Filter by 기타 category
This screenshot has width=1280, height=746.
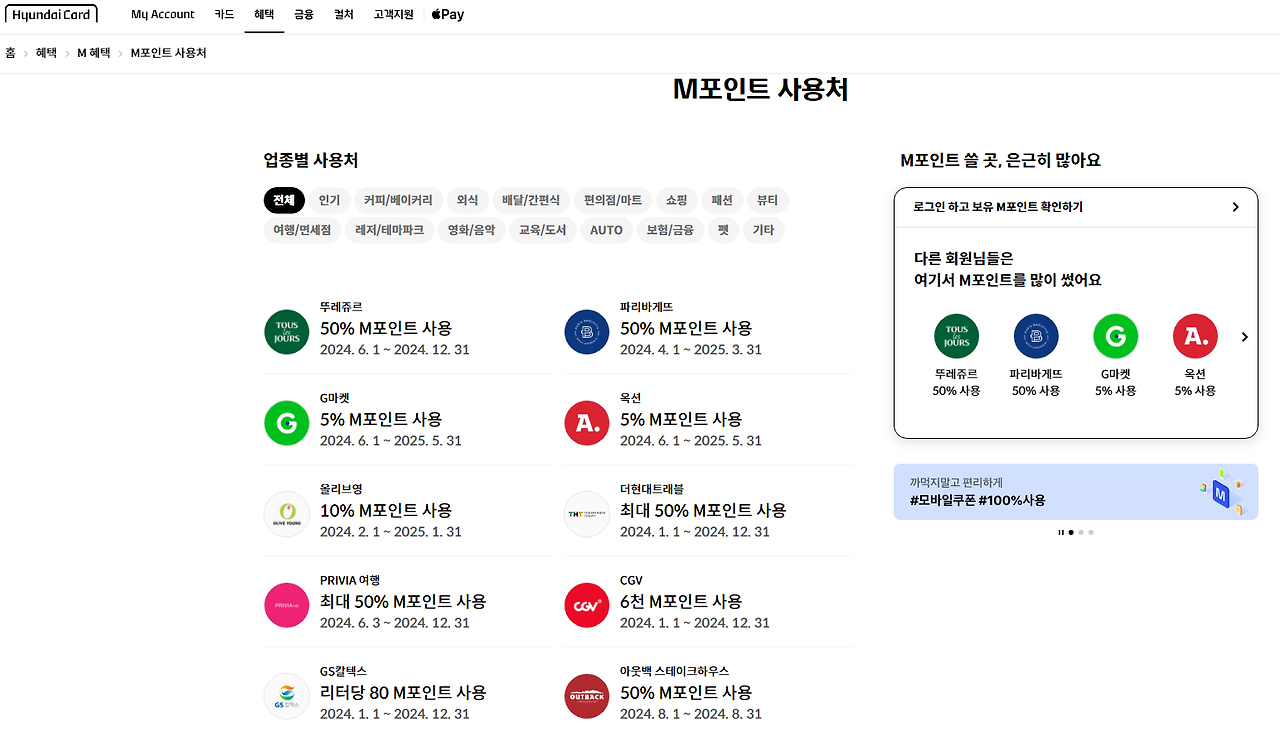(763, 230)
